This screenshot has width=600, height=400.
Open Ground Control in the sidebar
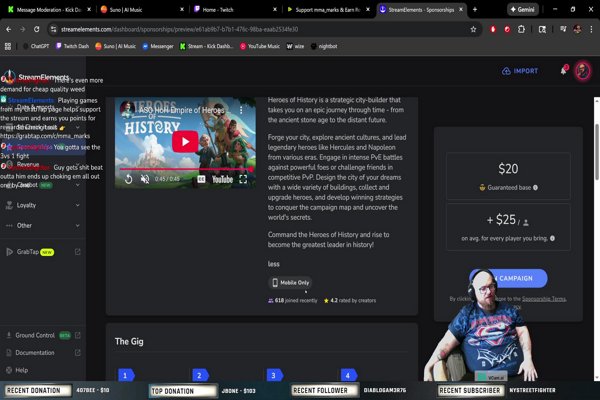click(35, 335)
